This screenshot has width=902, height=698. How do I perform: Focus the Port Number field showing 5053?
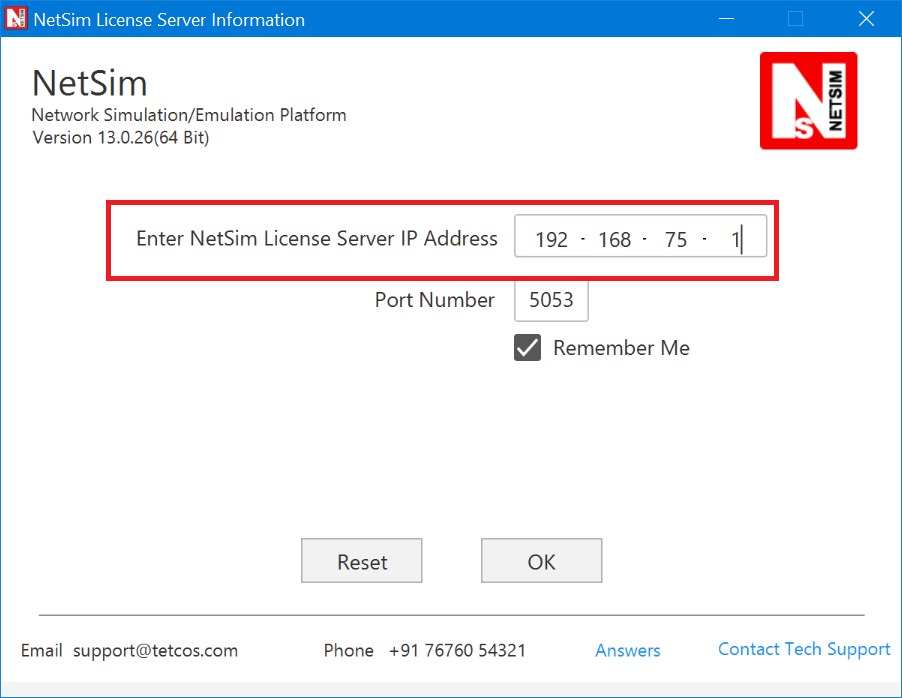click(x=551, y=300)
